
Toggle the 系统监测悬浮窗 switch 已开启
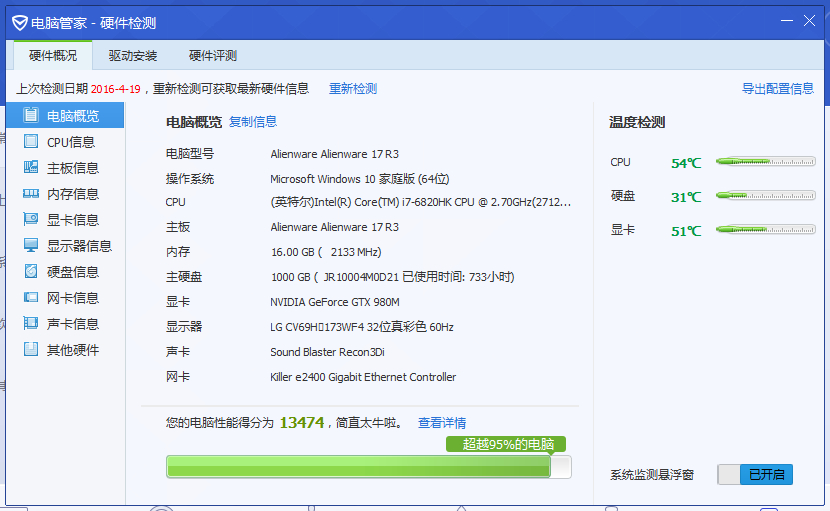755,474
